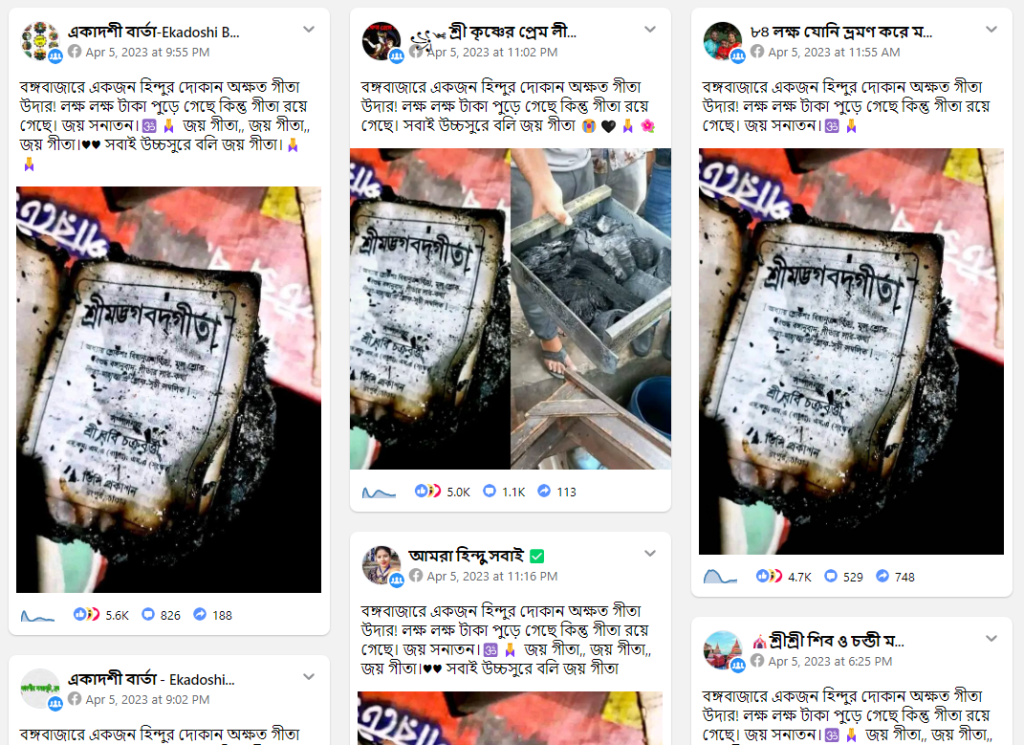The width and height of the screenshot is (1024, 745).
Task: Open engagement trend graph on 5.0K post
Action: click(379, 492)
